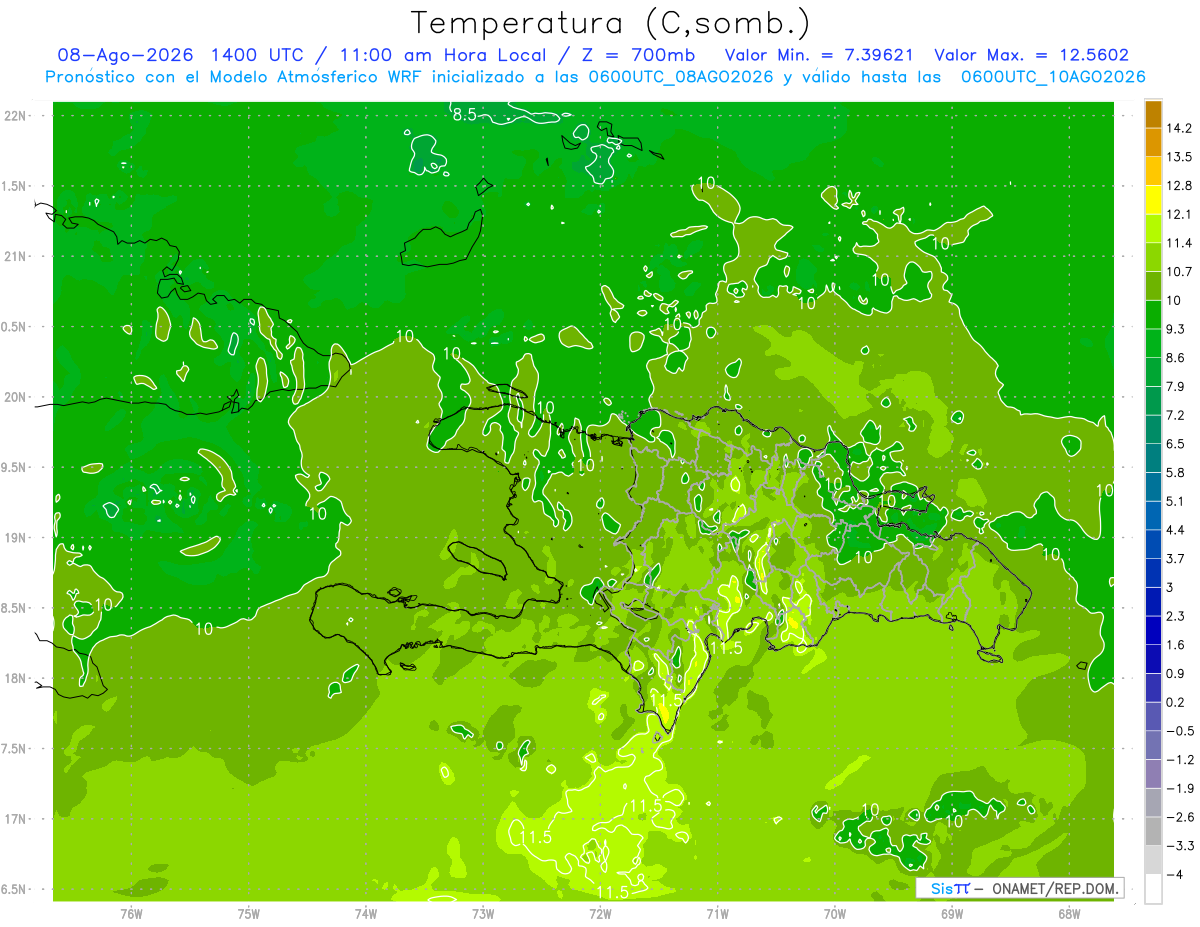
Task: Click the '19N' latitude axis label
Action: point(16,538)
